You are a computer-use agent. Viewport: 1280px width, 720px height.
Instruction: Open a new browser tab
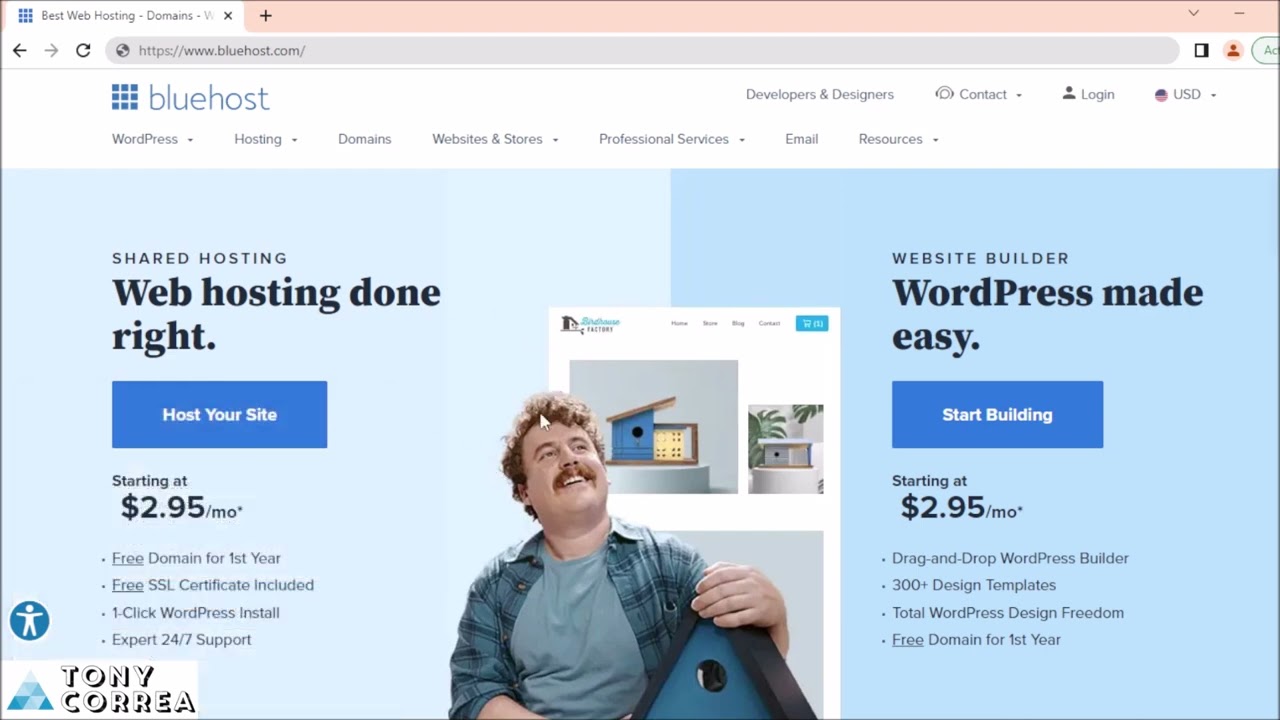coord(265,16)
